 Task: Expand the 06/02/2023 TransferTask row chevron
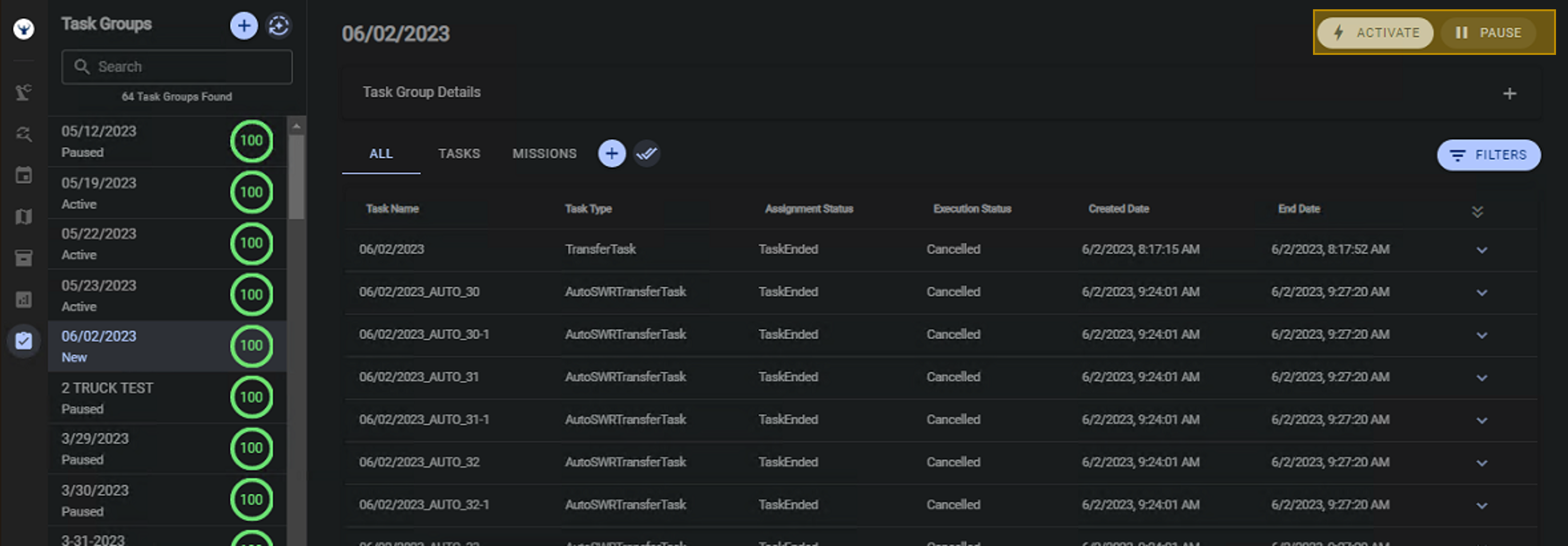1482,250
